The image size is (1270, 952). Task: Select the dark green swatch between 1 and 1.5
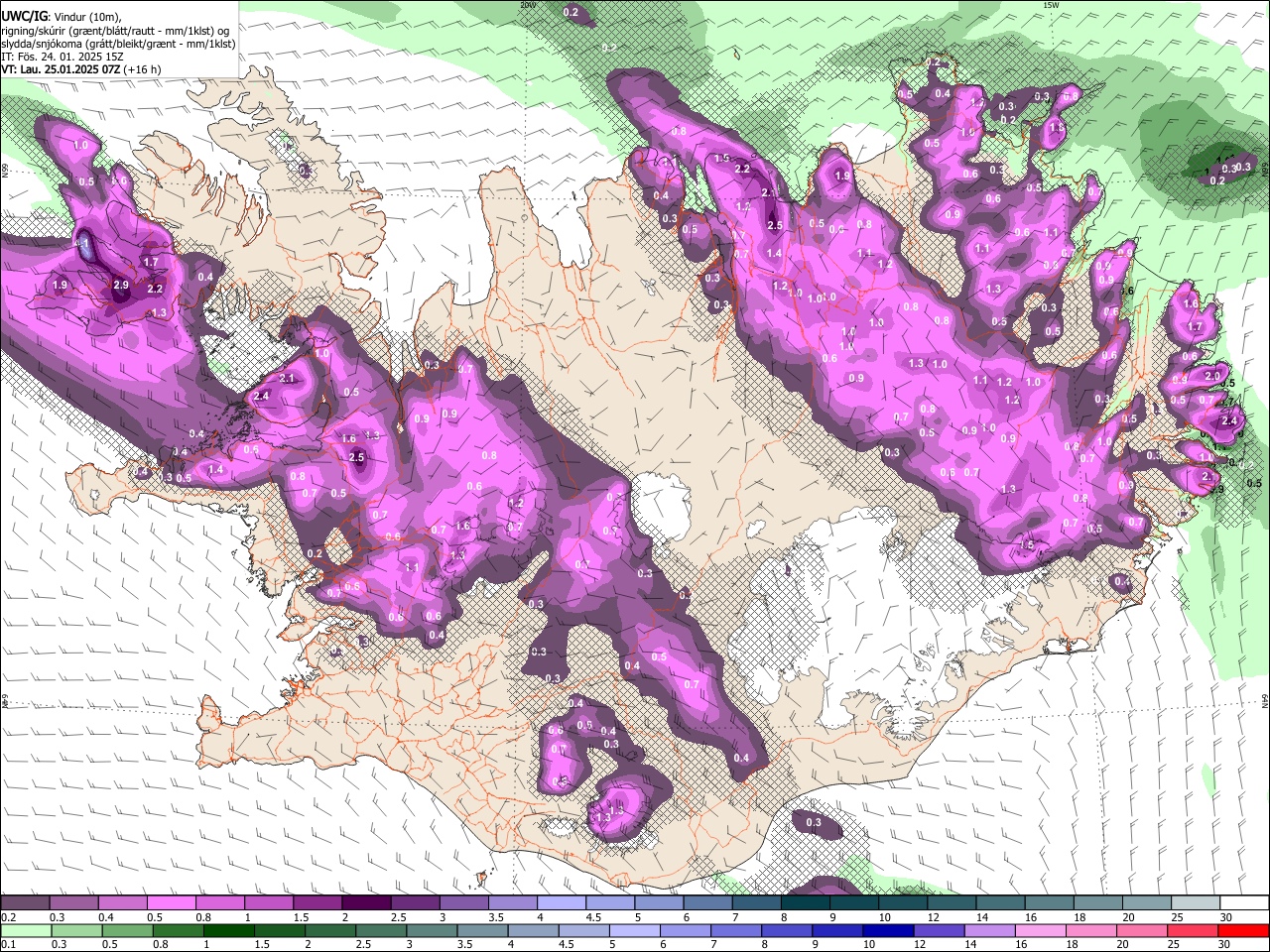coord(229,930)
